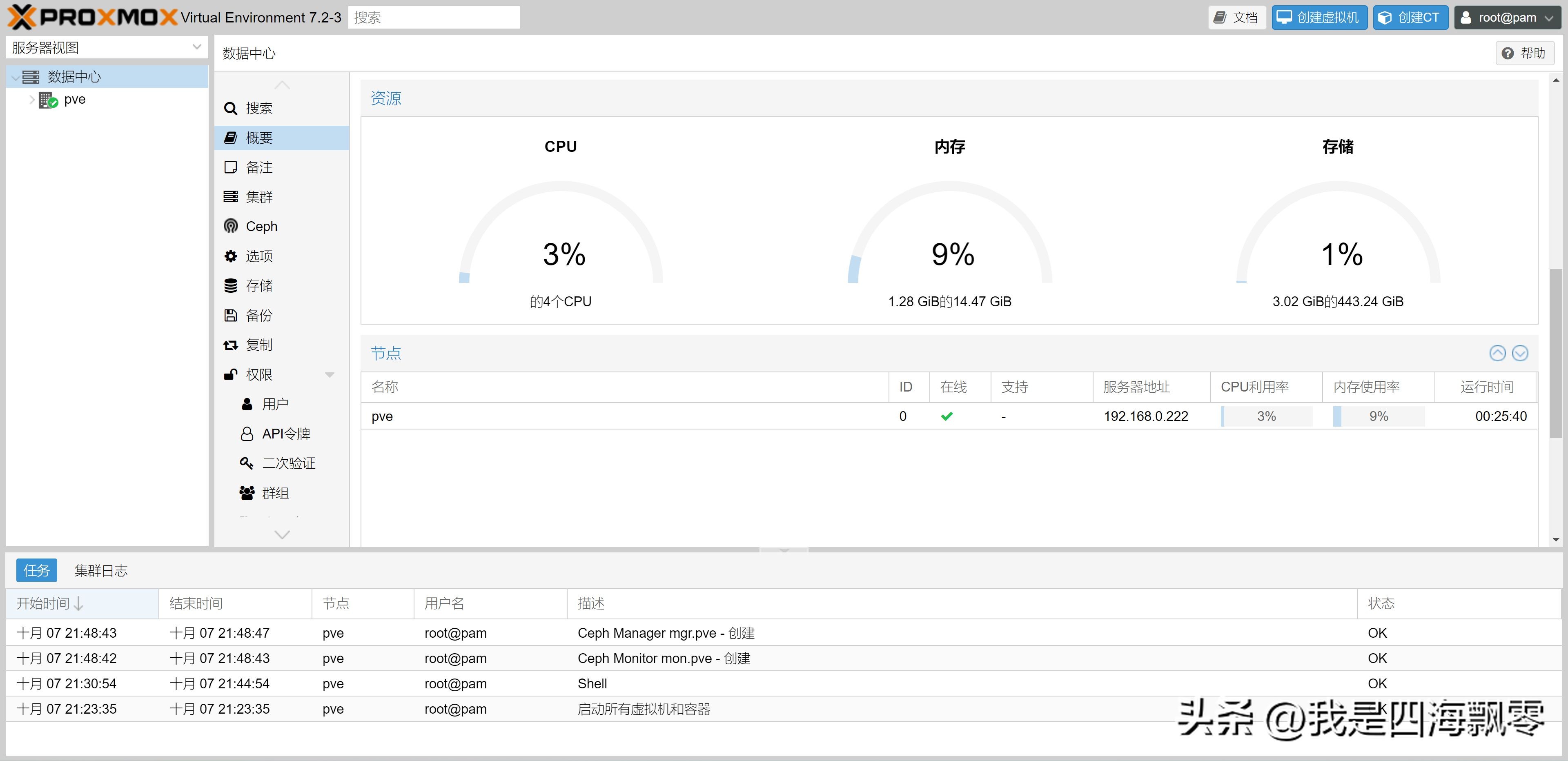Open API令牌 user icon entry

click(247, 434)
